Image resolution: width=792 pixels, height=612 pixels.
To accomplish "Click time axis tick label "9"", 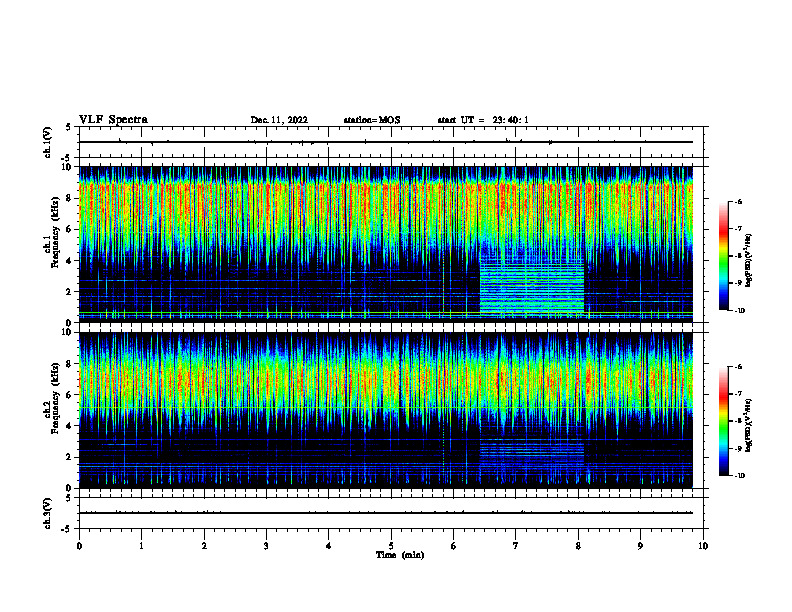I will (640, 546).
